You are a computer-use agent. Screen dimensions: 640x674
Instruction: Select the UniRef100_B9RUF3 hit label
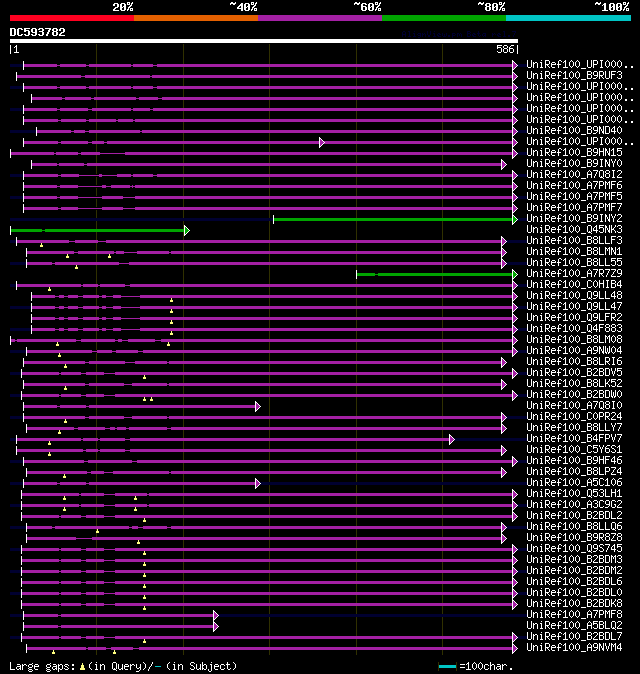pos(574,76)
